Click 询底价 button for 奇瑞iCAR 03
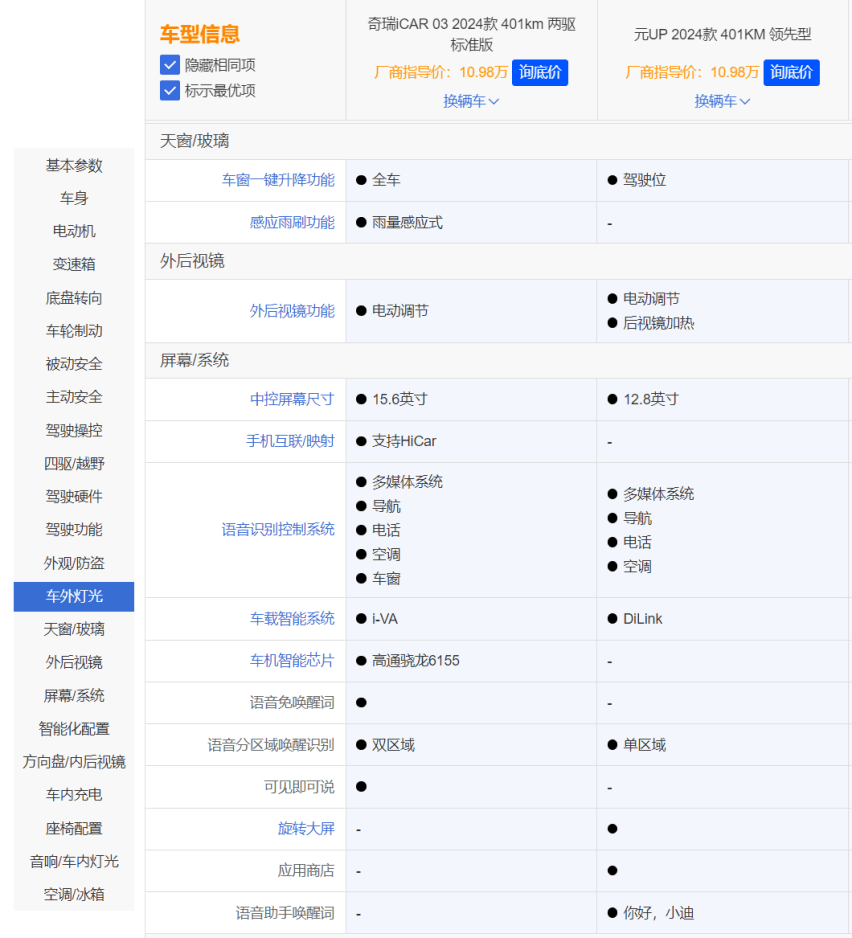Screen dimensions: 852x938 (x=540, y=72)
